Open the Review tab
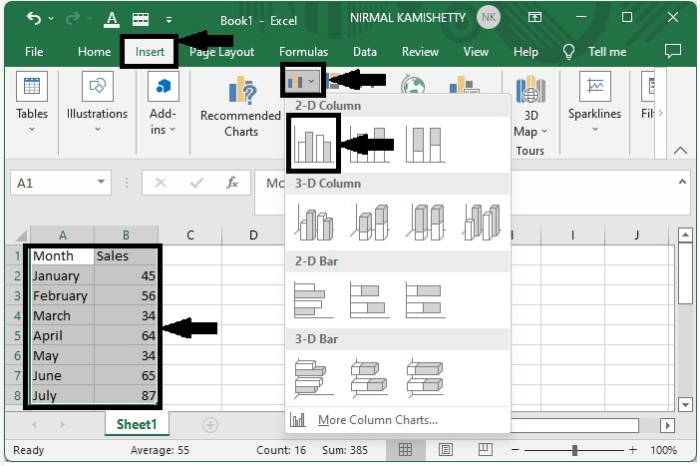This screenshot has width=700, height=466. pyautogui.click(x=420, y=52)
